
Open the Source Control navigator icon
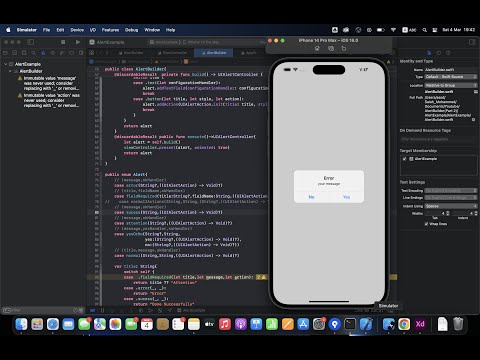tap(14, 53)
